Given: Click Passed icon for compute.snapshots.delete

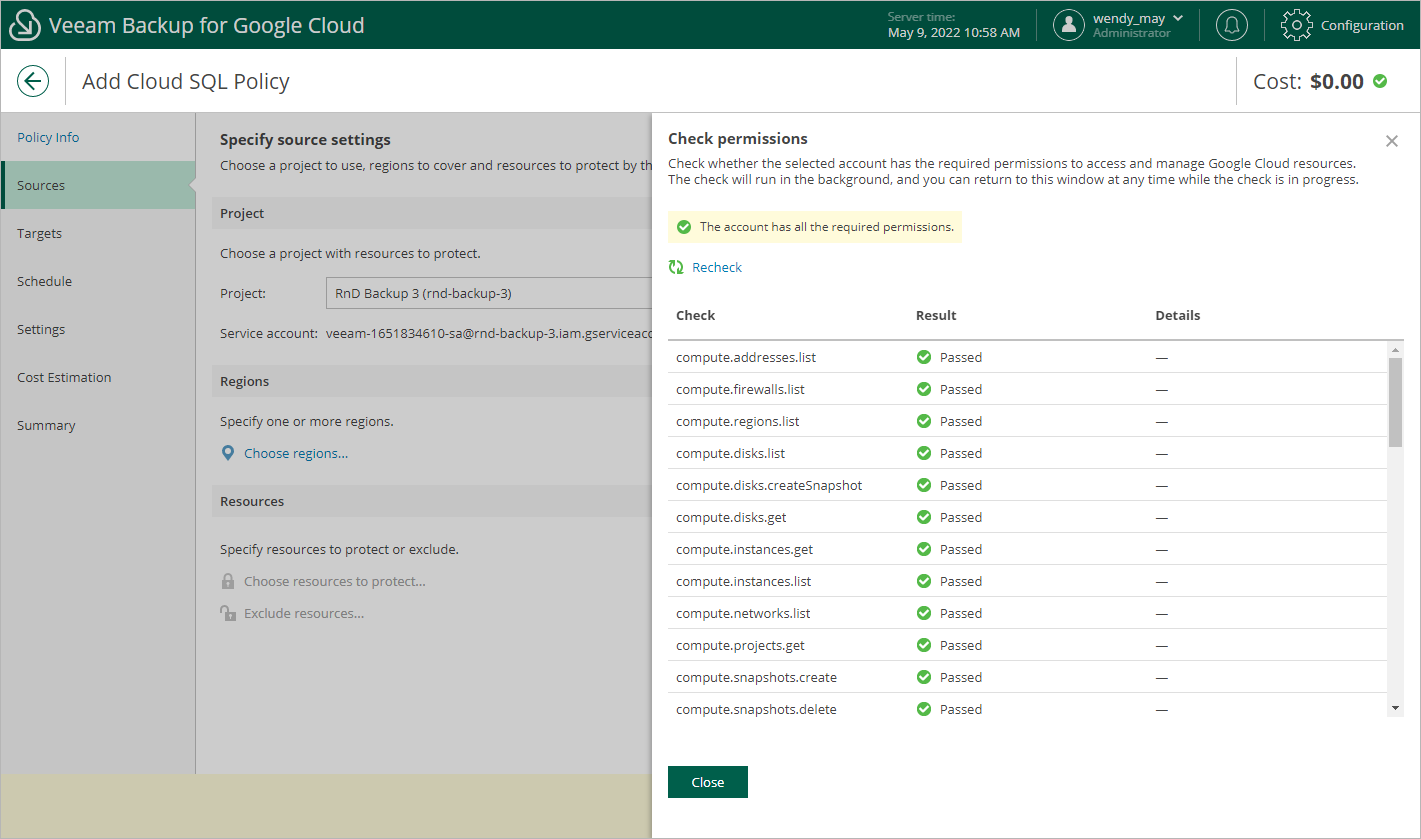Looking at the screenshot, I should coord(924,709).
